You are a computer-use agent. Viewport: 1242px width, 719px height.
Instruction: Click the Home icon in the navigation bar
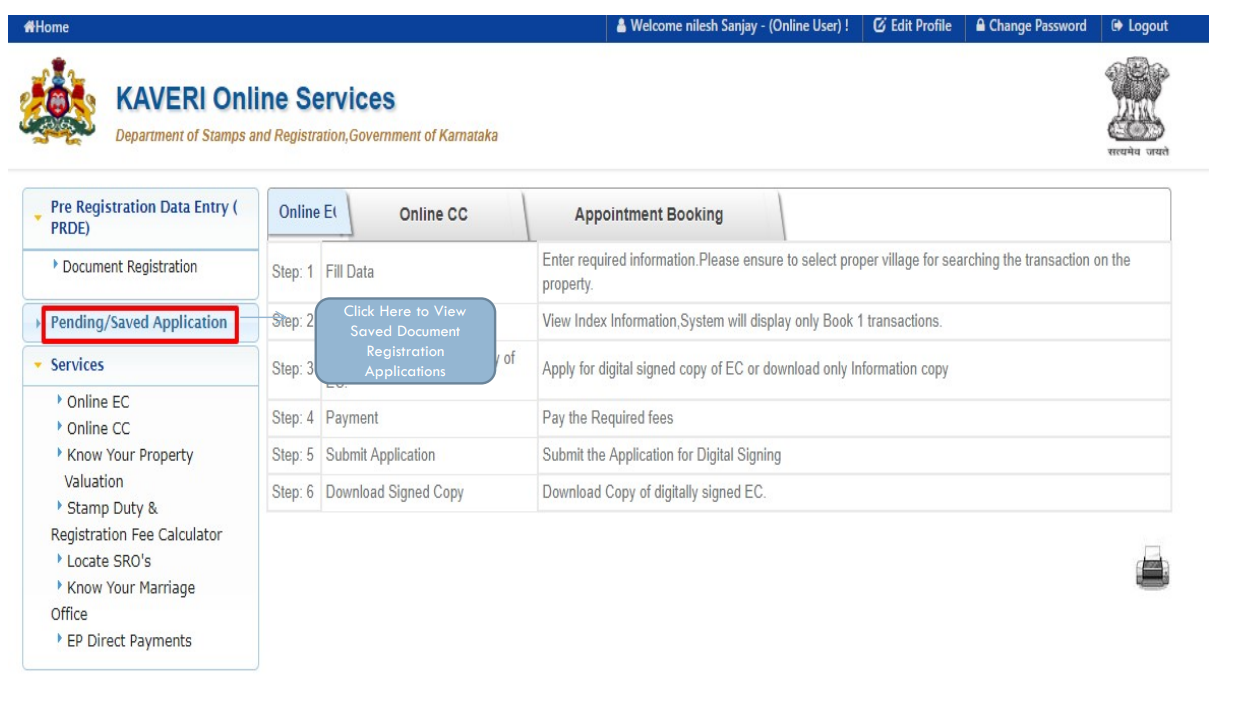(33, 26)
